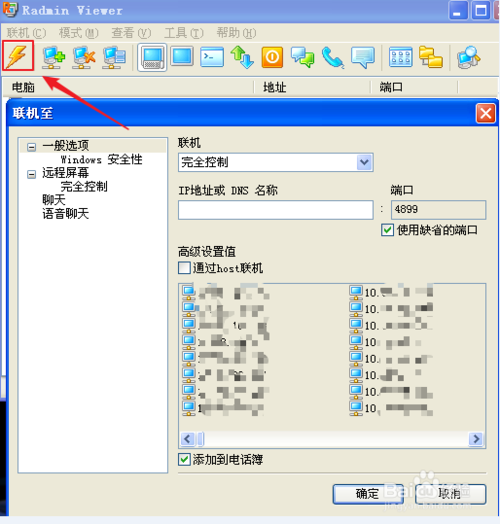The width and height of the screenshot is (500, 524).
Task: Open the yellow folder tree icon in the toolbar
Action: click(x=431, y=57)
